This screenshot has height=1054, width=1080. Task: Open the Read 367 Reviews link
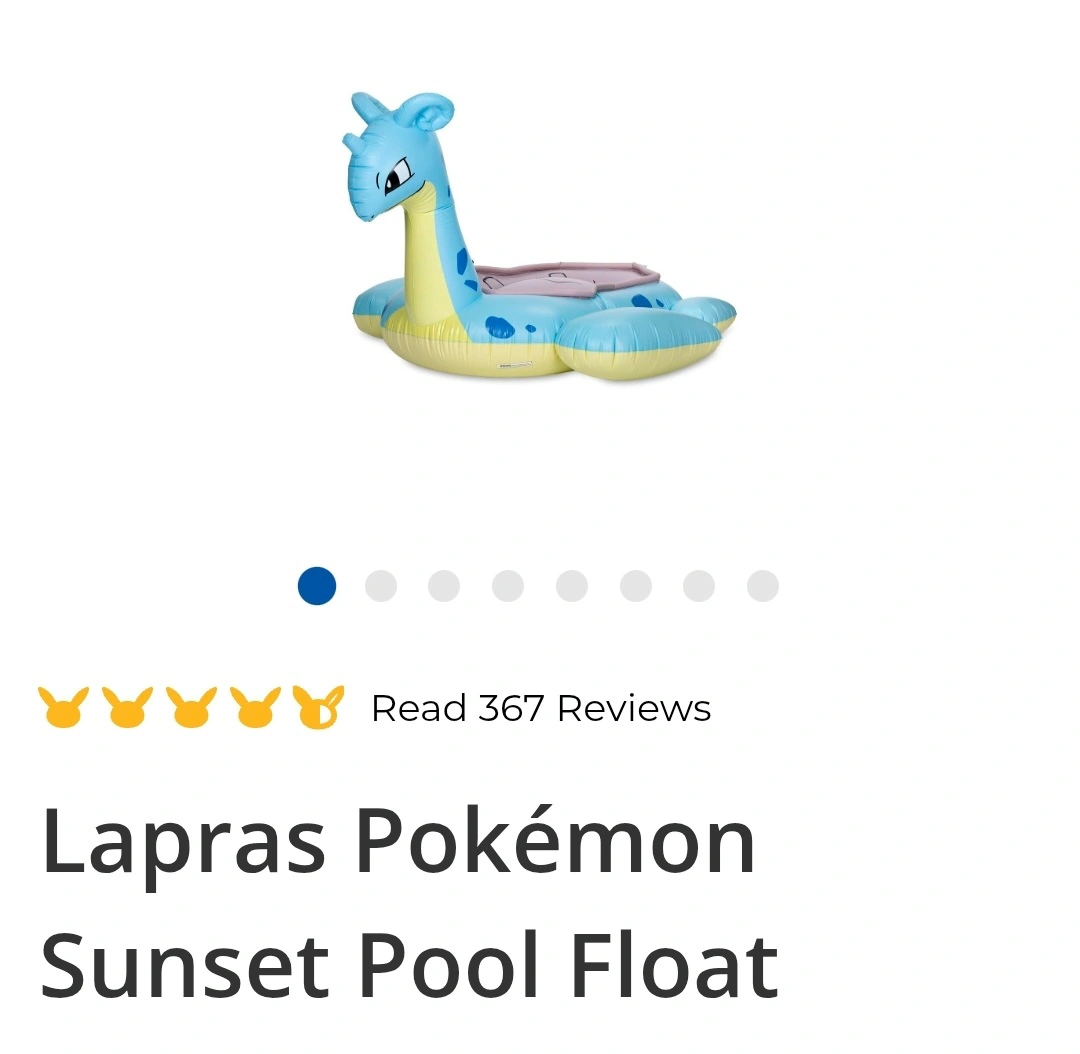coord(540,708)
